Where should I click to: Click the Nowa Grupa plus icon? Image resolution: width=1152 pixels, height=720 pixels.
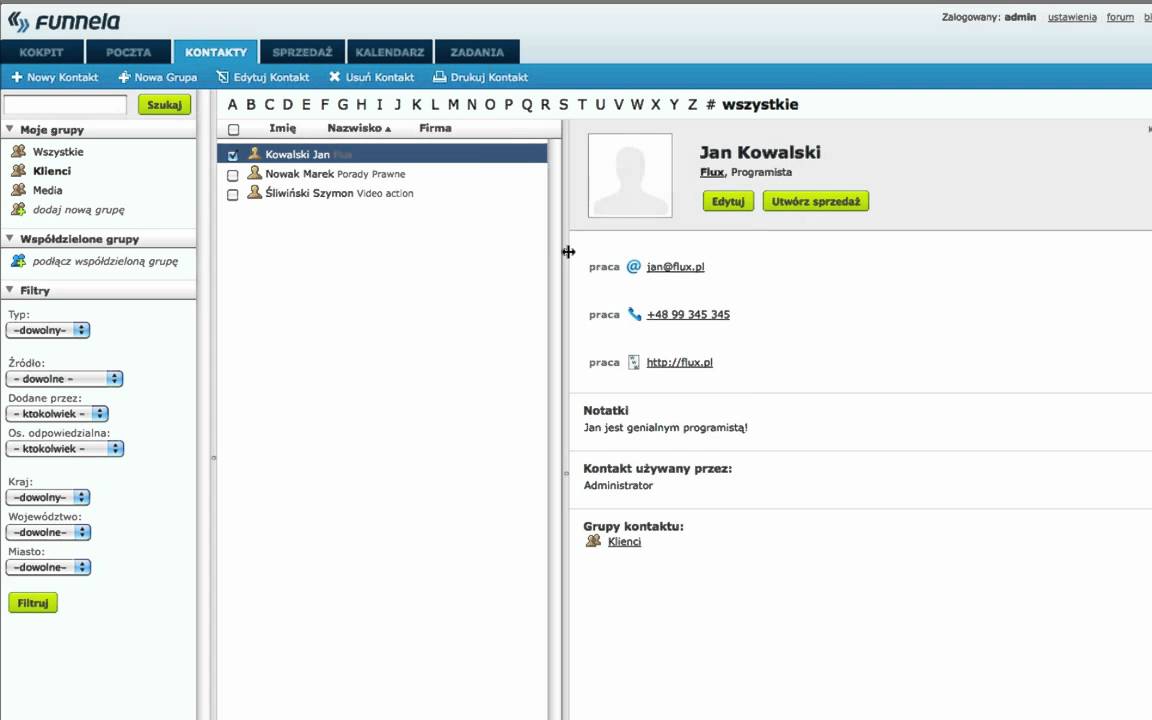(x=124, y=76)
